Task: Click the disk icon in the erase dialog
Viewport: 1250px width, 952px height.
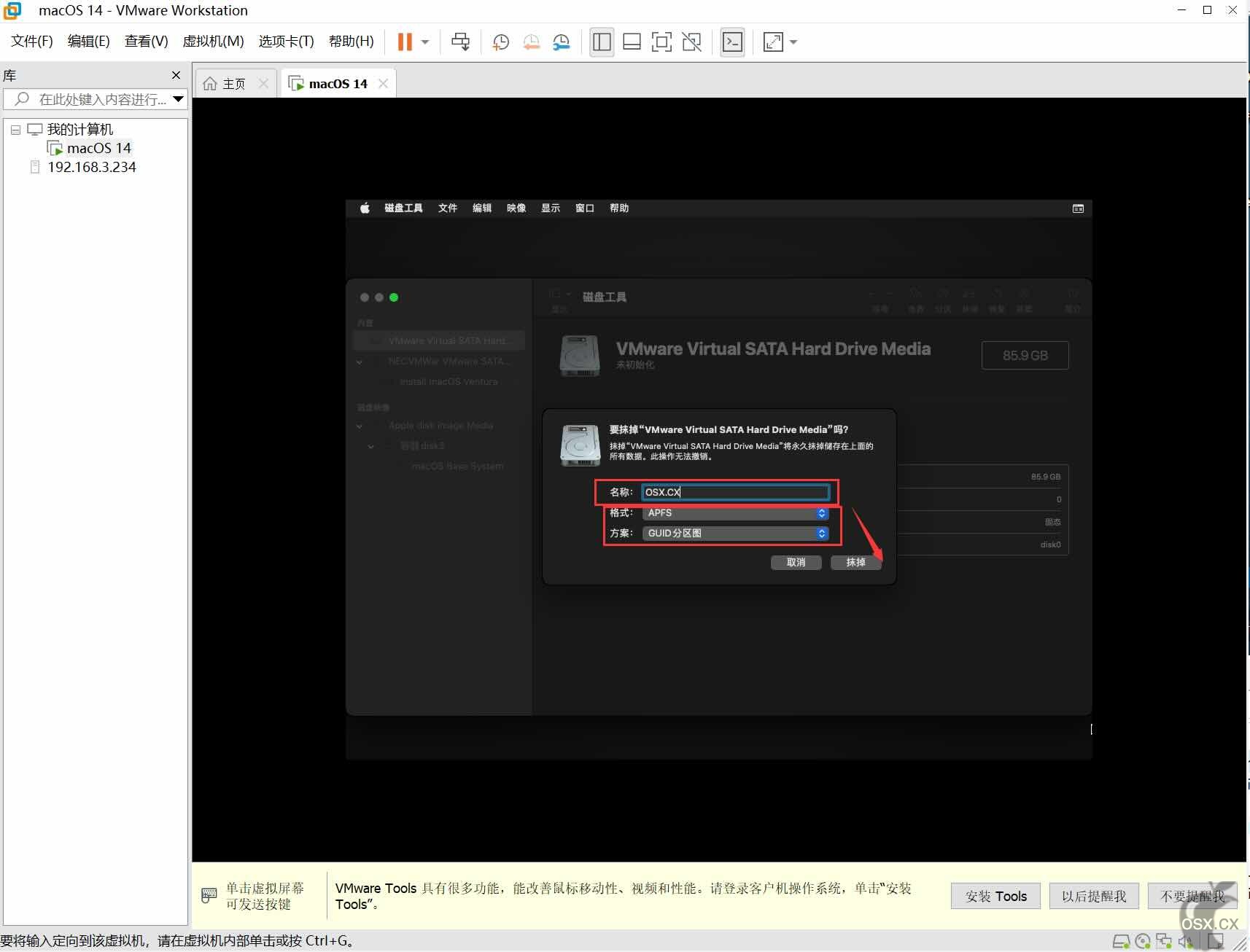Action: pyautogui.click(x=580, y=445)
